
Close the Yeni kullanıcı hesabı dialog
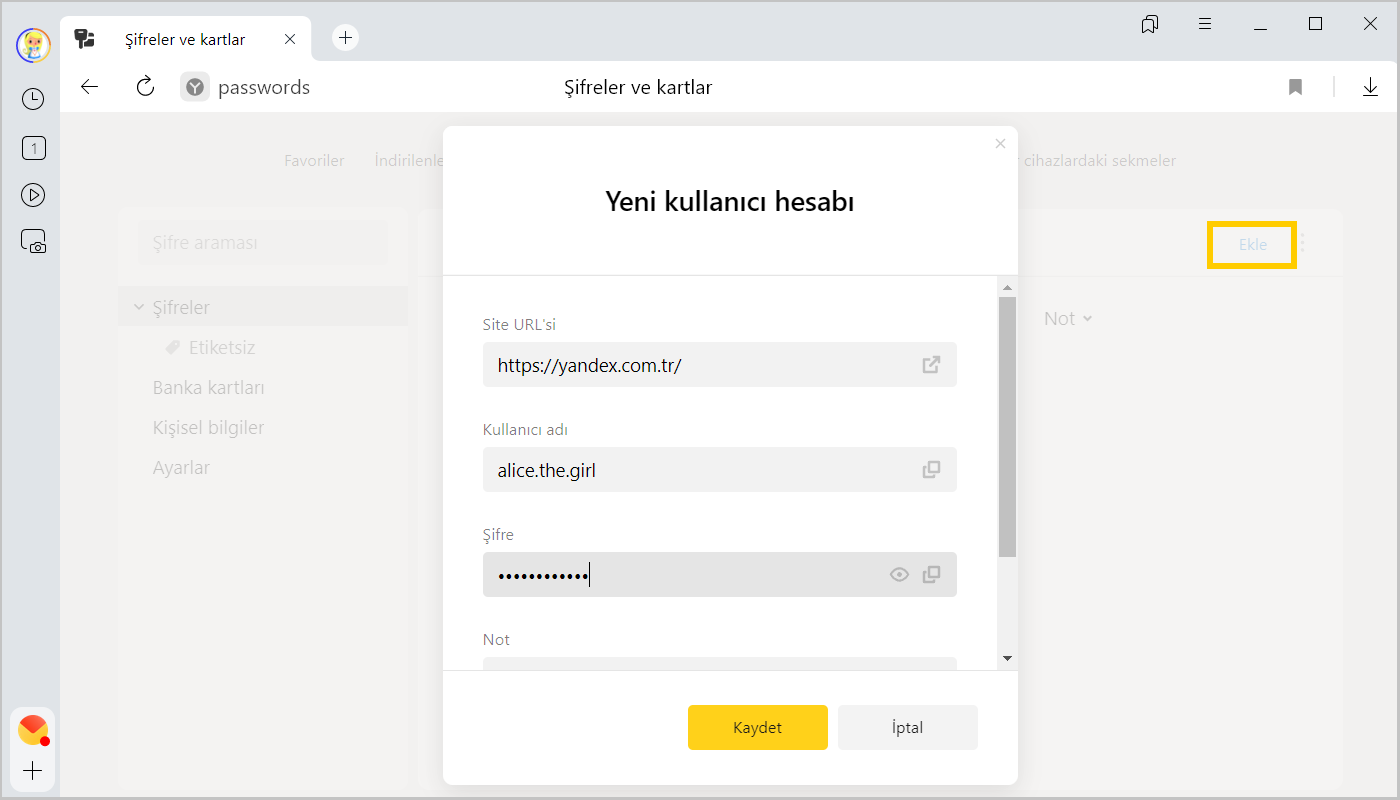click(1000, 144)
